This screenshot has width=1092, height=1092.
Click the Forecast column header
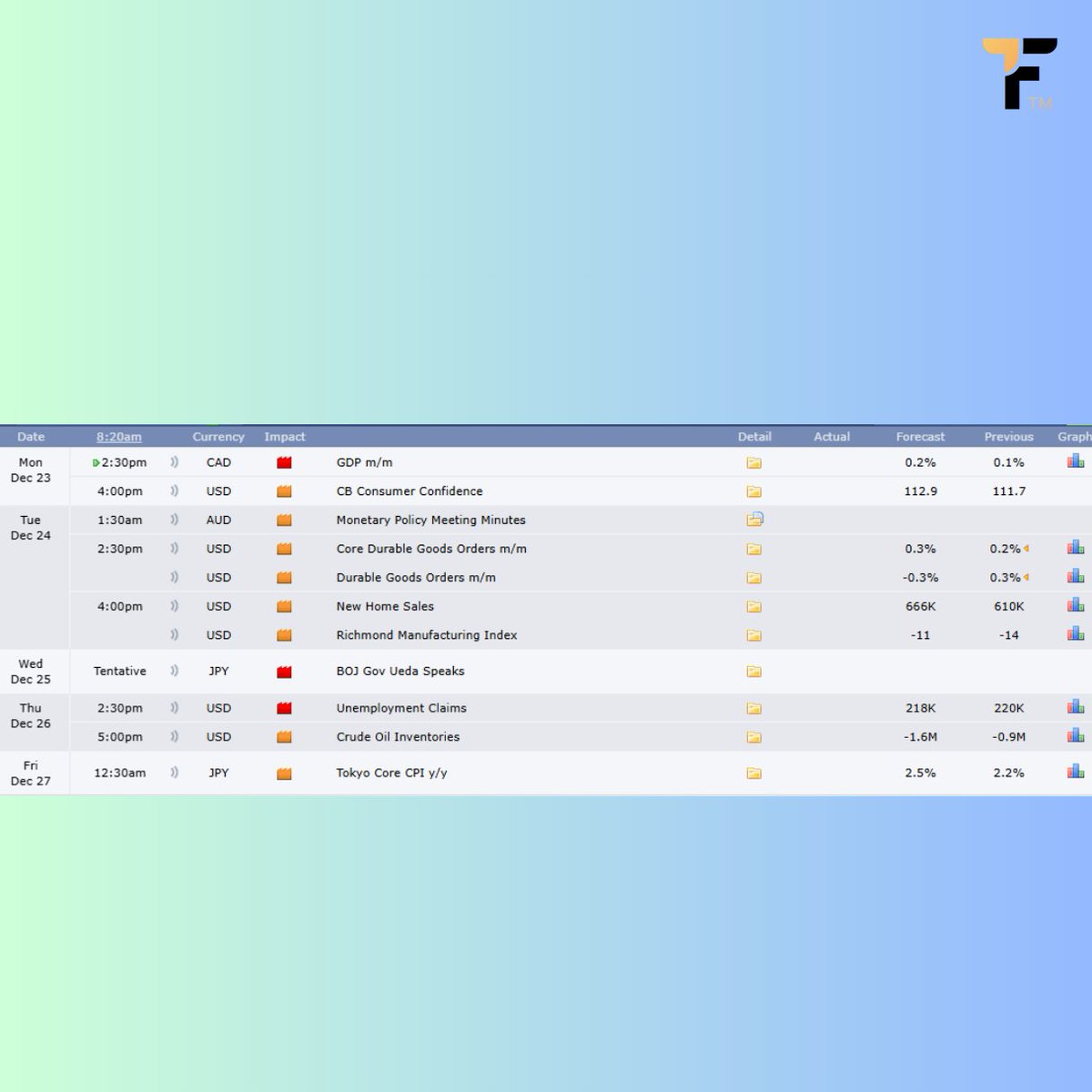(920, 437)
